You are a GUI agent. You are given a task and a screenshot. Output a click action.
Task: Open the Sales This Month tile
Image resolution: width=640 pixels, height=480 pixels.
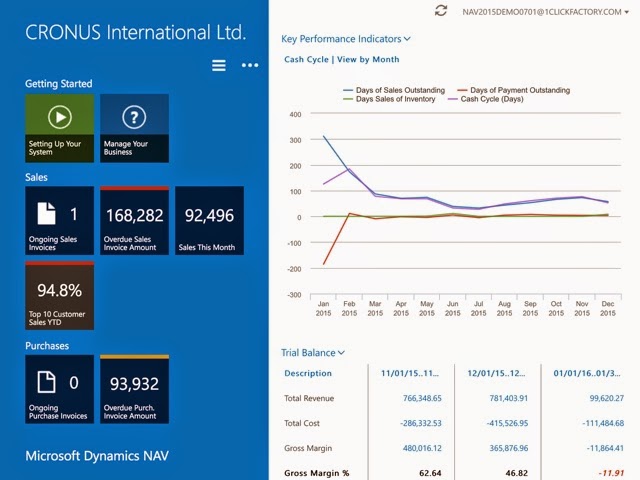click(209, 221)
